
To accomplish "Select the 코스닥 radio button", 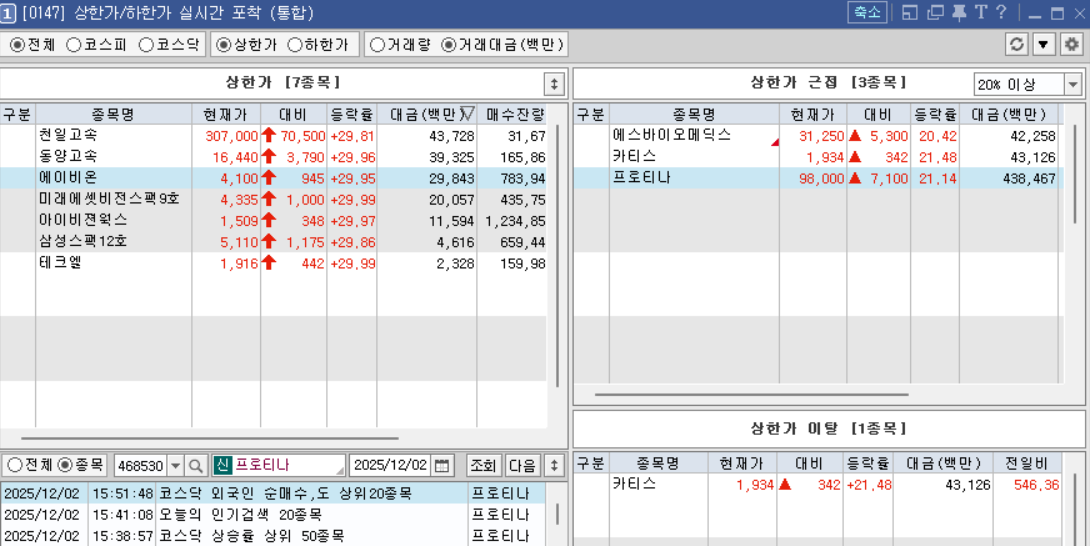I will point(145,45).
